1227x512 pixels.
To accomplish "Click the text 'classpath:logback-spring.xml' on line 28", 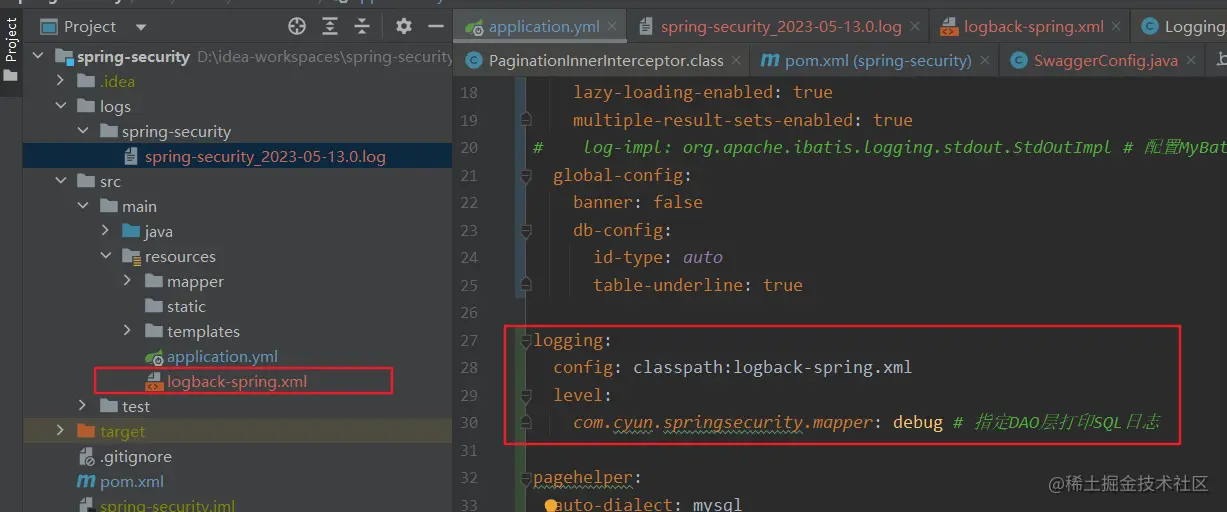I will (772, 367).
